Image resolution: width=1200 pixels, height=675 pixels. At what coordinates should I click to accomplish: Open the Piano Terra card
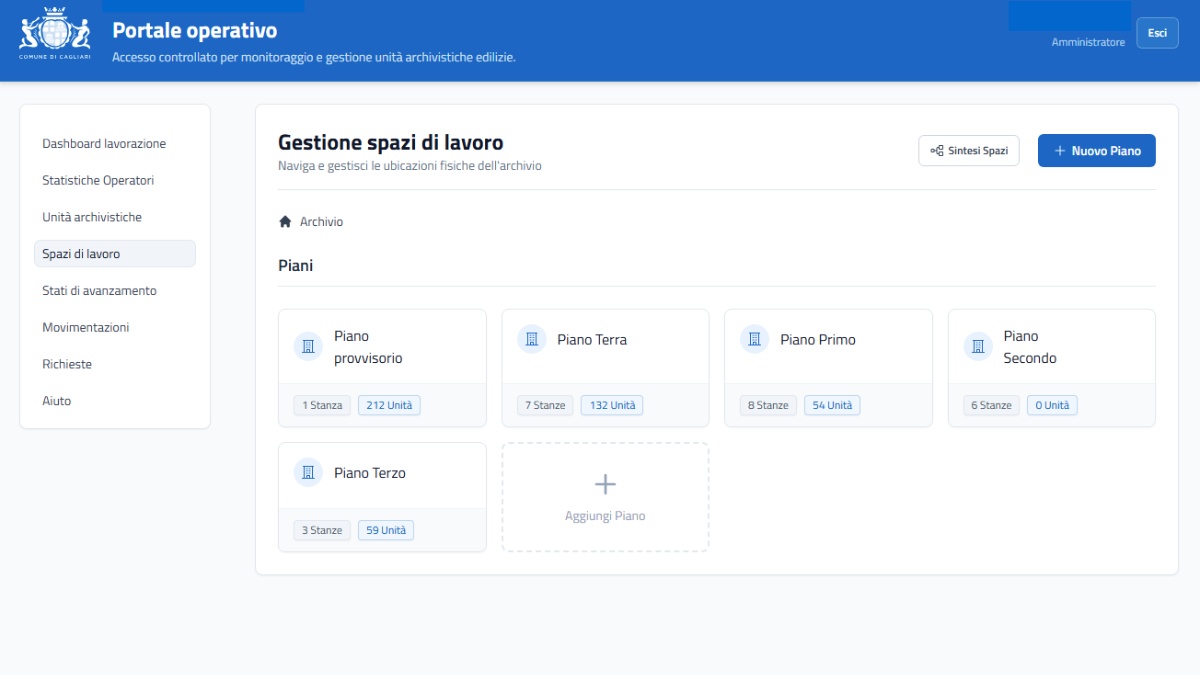[605, 368]
